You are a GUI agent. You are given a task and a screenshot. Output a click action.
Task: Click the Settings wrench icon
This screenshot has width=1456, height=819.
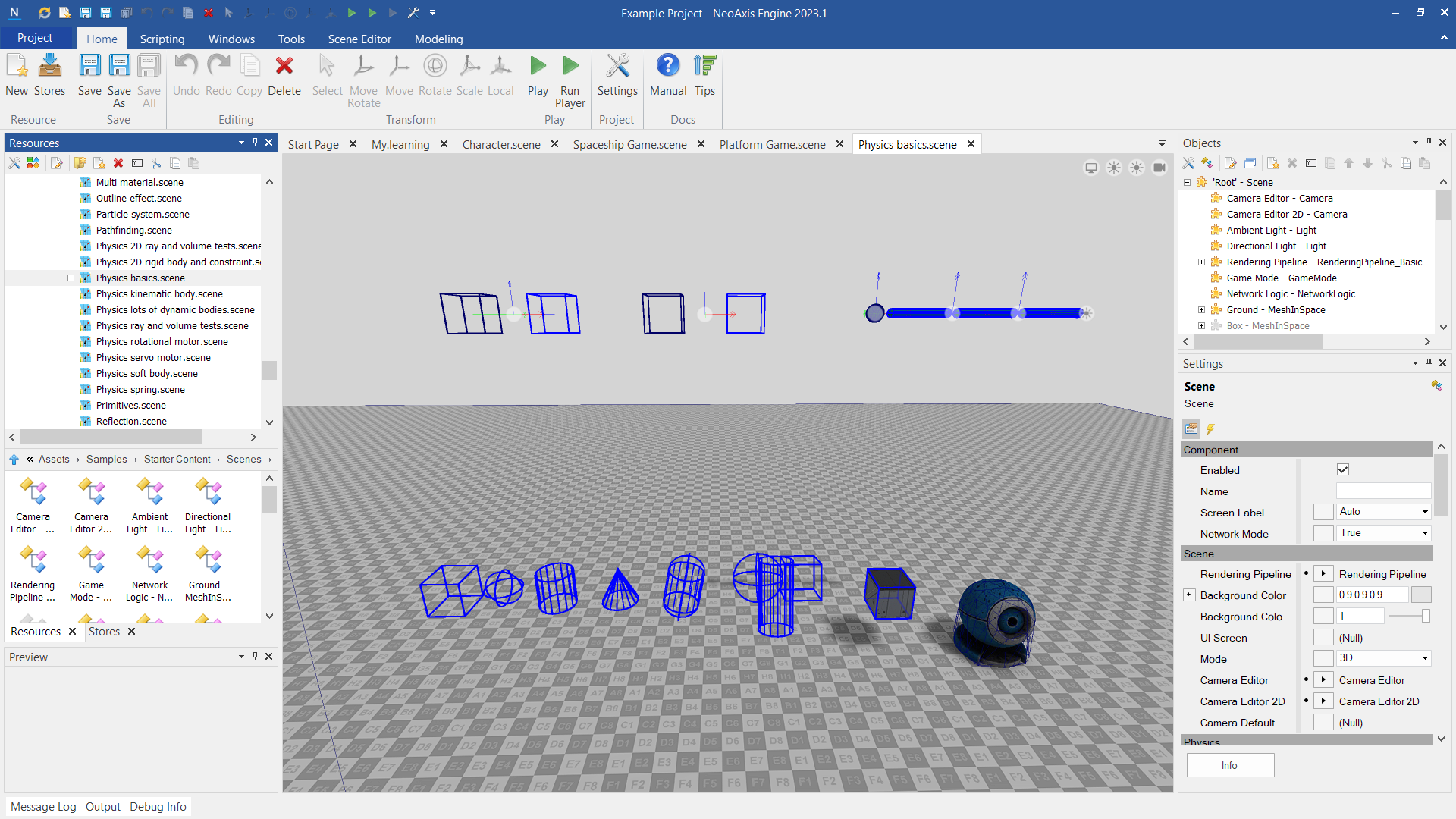617,67
